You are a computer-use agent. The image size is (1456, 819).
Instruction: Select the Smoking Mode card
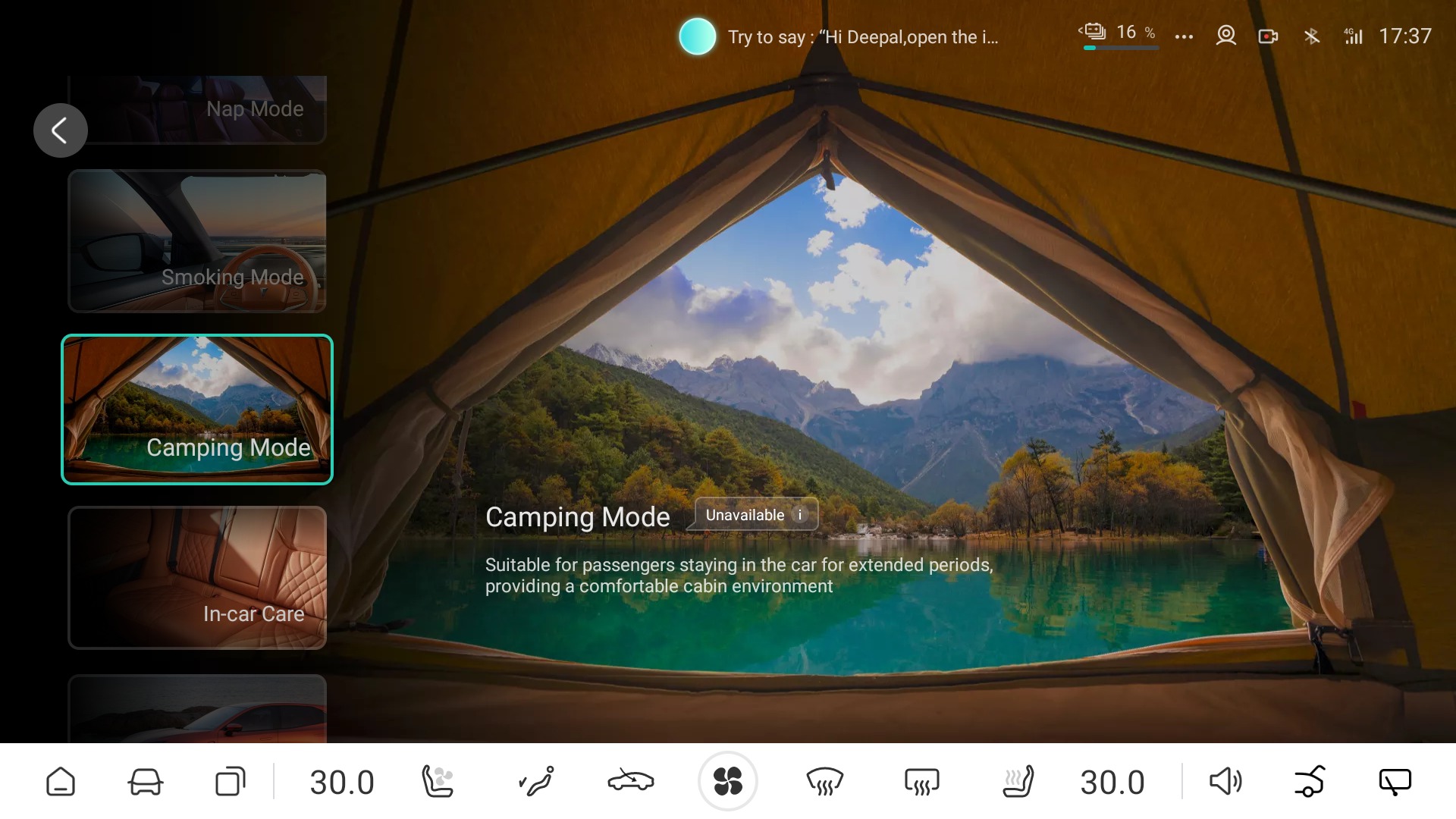[x=197, y=241]
